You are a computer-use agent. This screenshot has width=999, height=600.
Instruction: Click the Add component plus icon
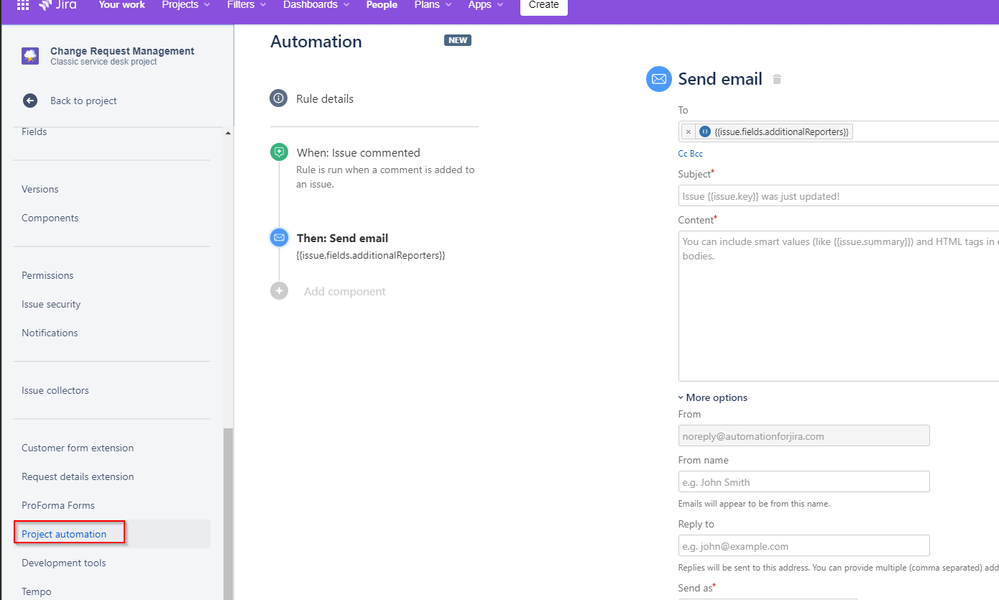pos(279,291)
